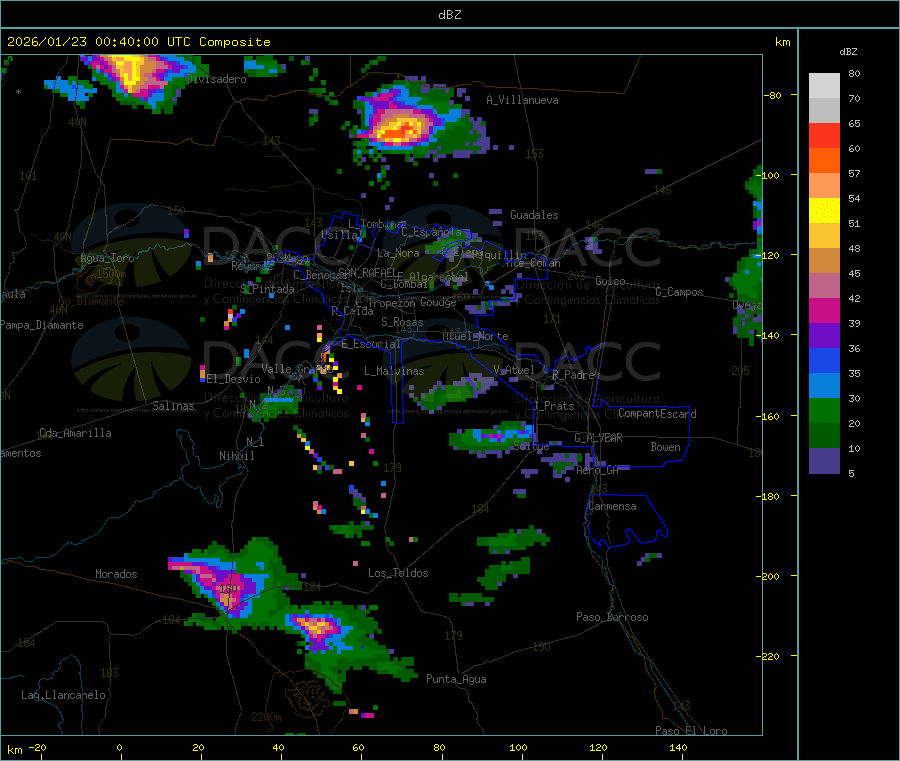
Task: Click the Punta_Agua location label
Action: coord(456,679)
